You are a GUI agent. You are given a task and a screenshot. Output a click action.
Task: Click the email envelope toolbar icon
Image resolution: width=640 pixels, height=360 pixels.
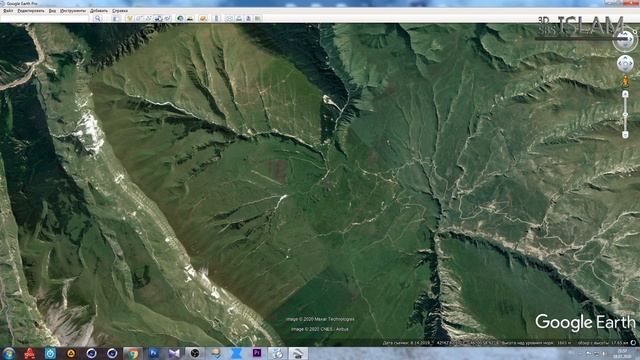pos(229,18)
